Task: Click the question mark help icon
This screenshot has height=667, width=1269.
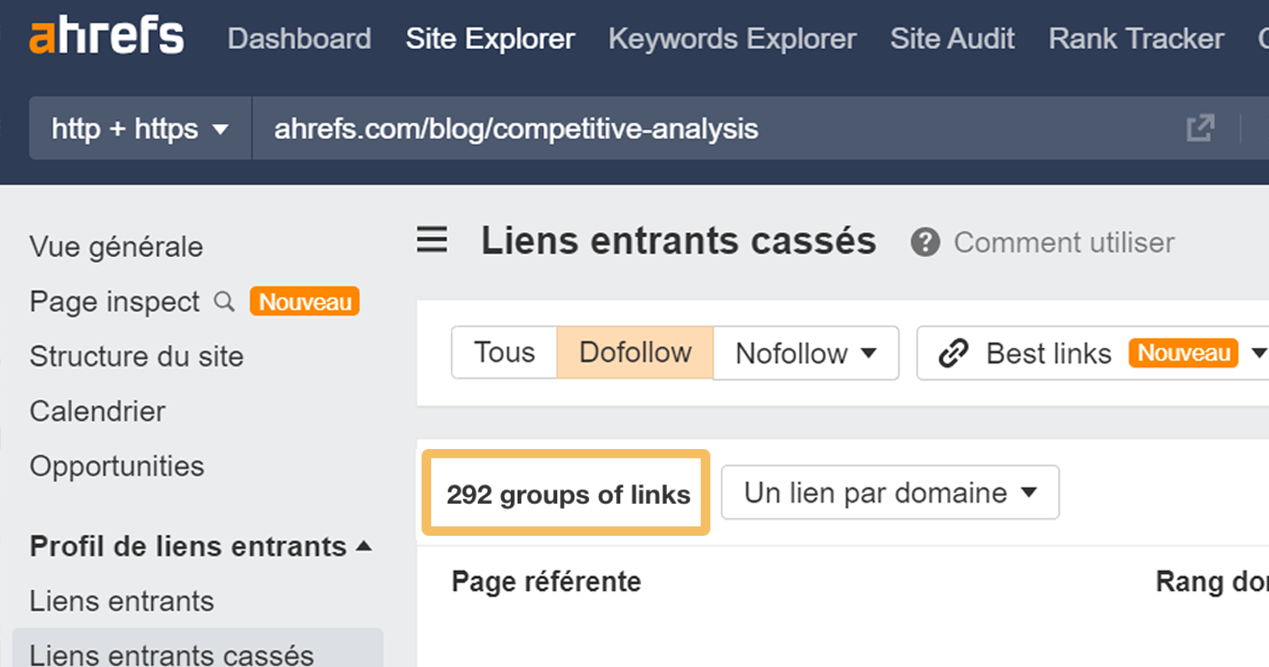Action: tap(925, 241)
